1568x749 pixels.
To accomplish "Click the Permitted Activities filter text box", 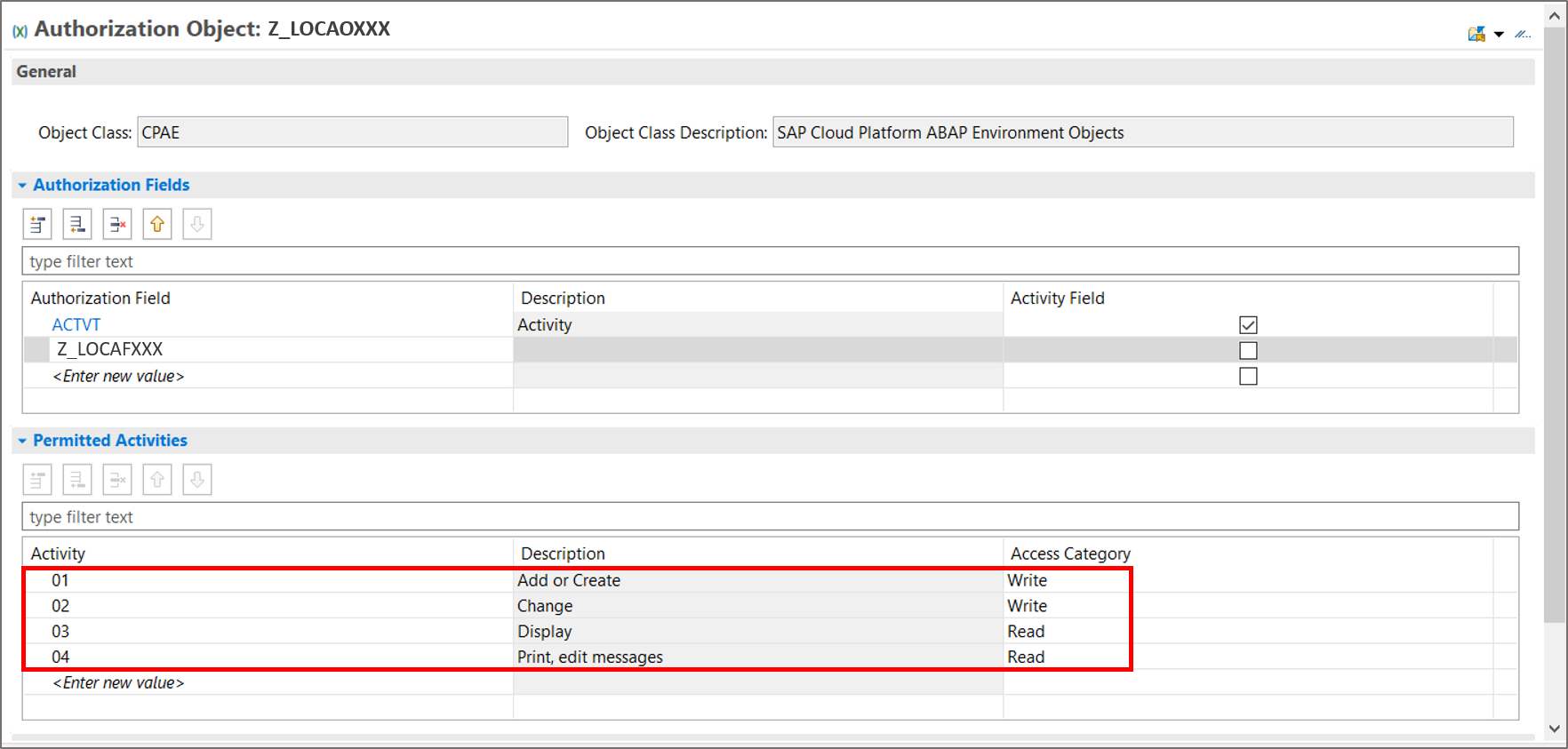I will pyautogui.click(x=770, y=517).
